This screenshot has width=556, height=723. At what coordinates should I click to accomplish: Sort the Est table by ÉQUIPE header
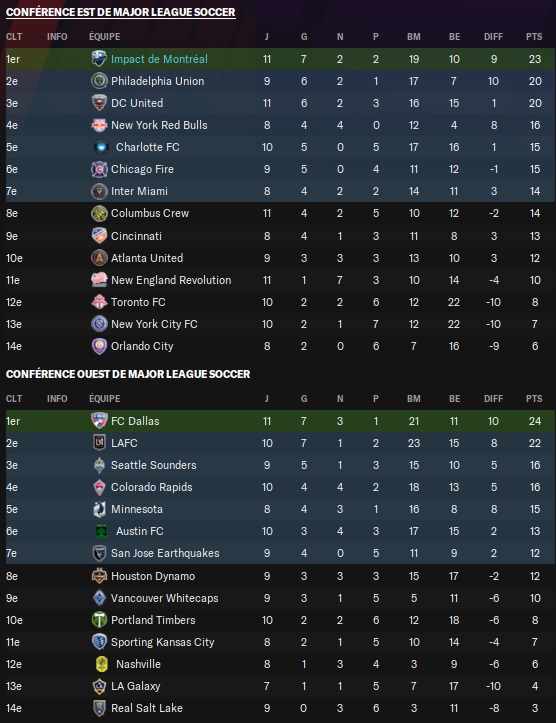(x=105, y=36)
